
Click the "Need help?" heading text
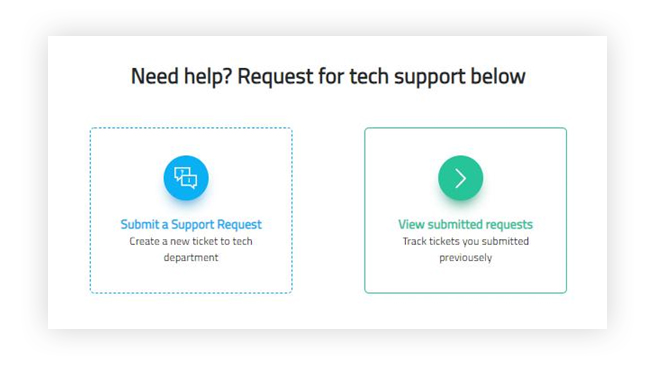point(181,76)
